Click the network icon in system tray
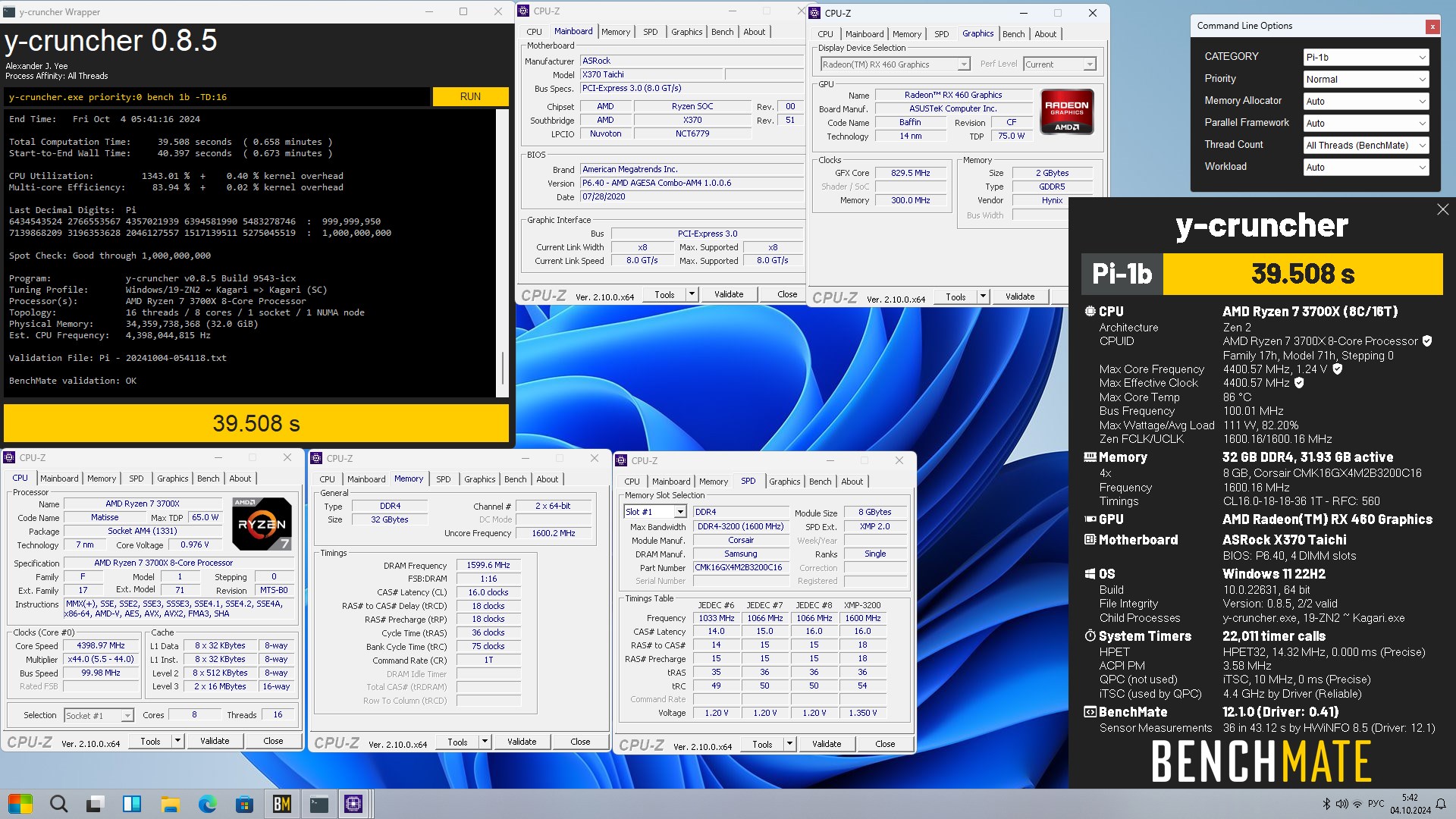The height and width of the screenshot is (819, 1456). click(1357, 804)
